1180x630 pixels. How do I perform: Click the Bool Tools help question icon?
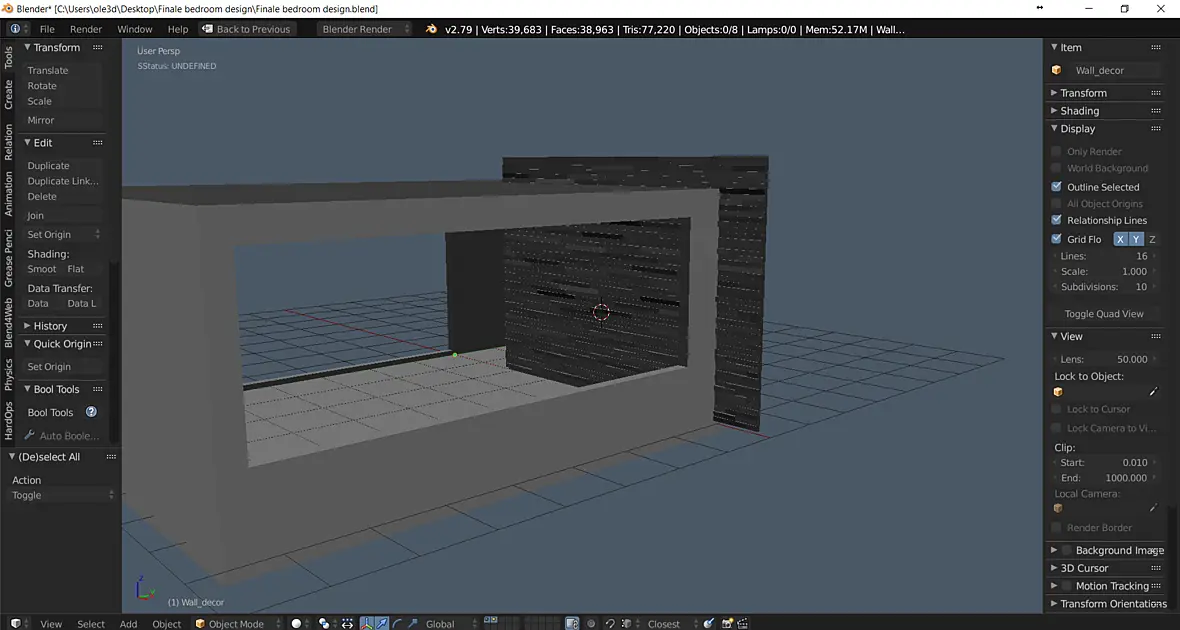pos(91,412)
